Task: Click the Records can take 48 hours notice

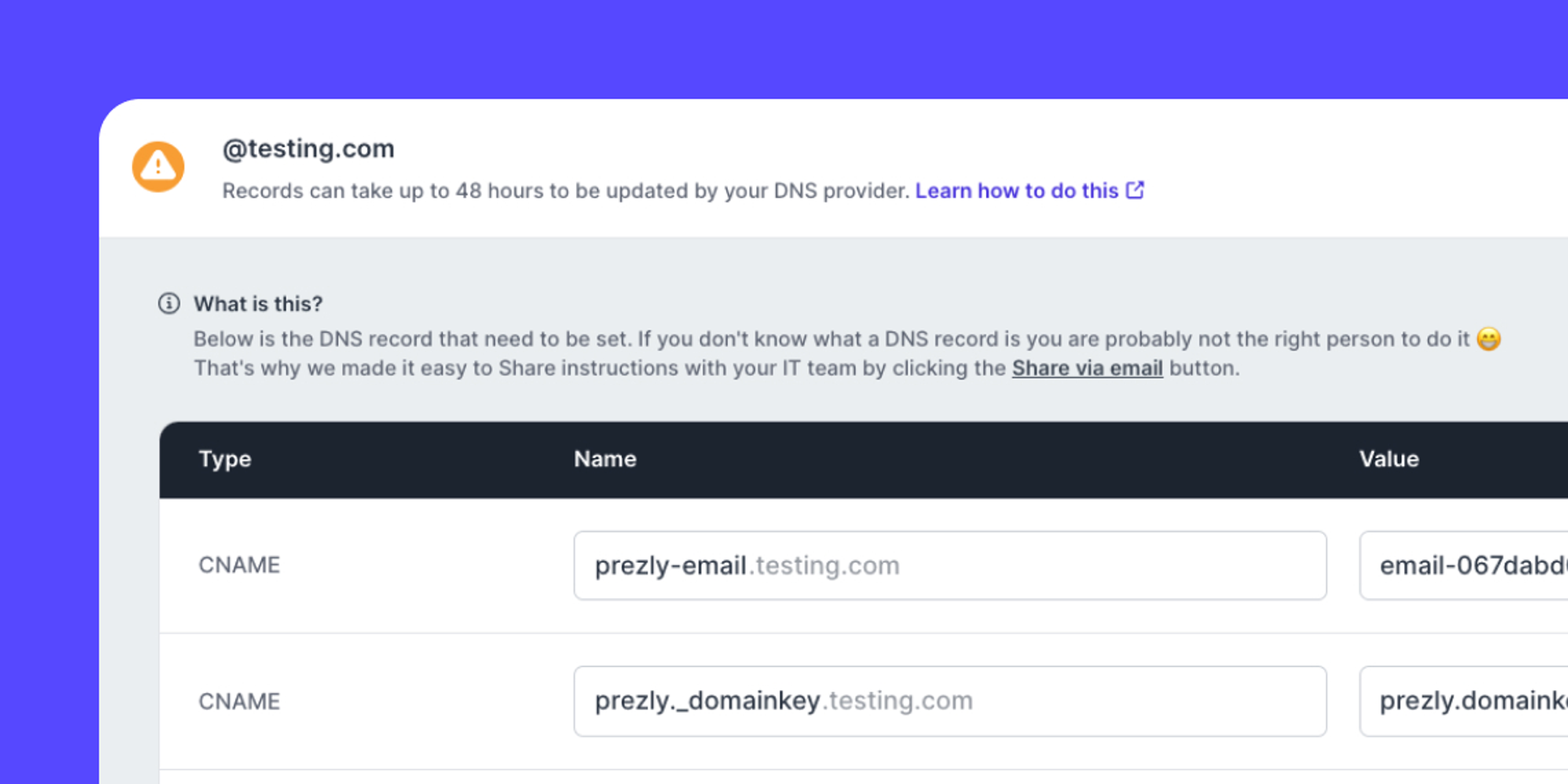Action: click(566, 191)
